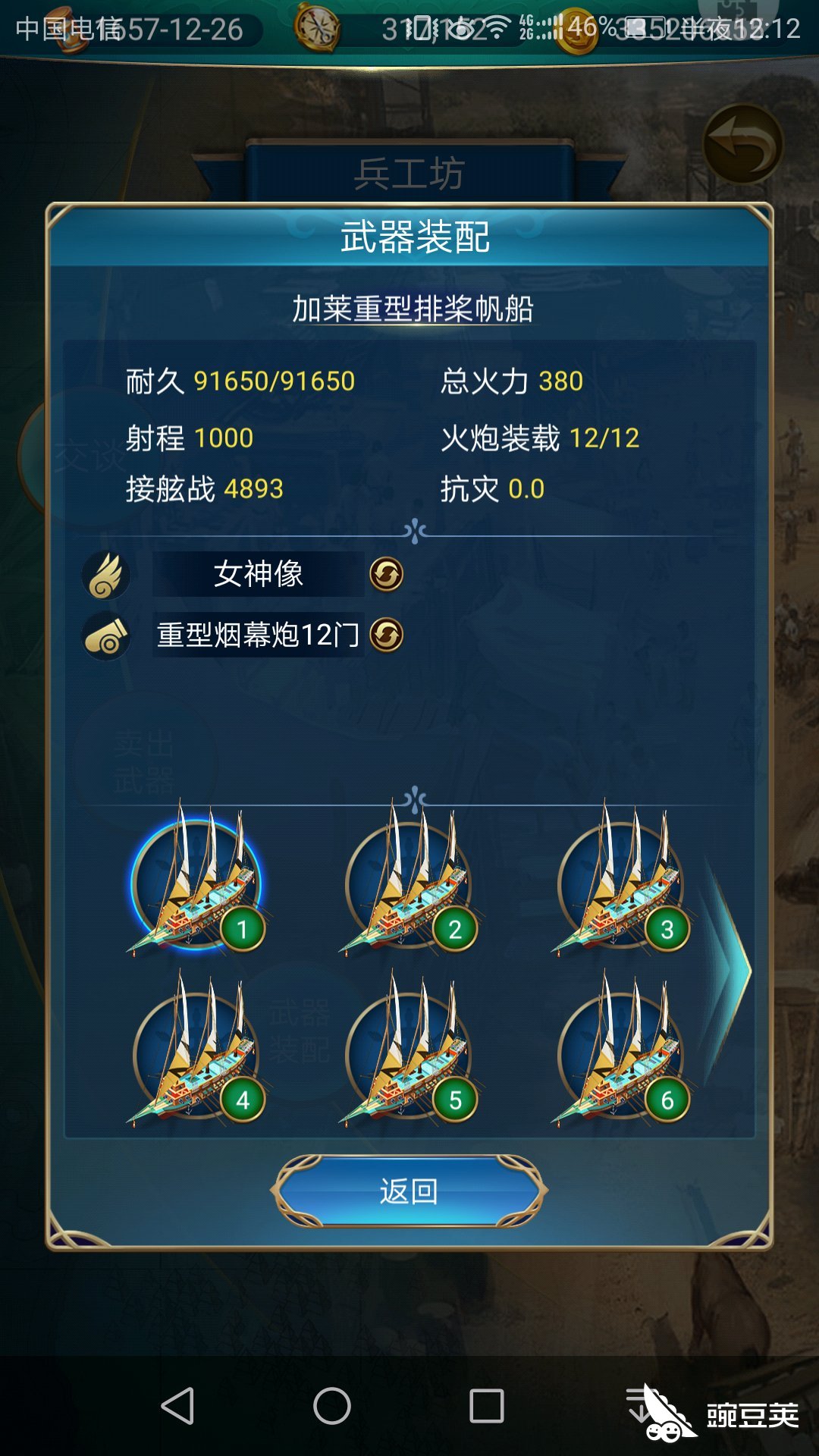This screenshot has width=819, height=1456.
Task: Tap the winged figurehead slot icon
Action: click(x=106, y=575)
